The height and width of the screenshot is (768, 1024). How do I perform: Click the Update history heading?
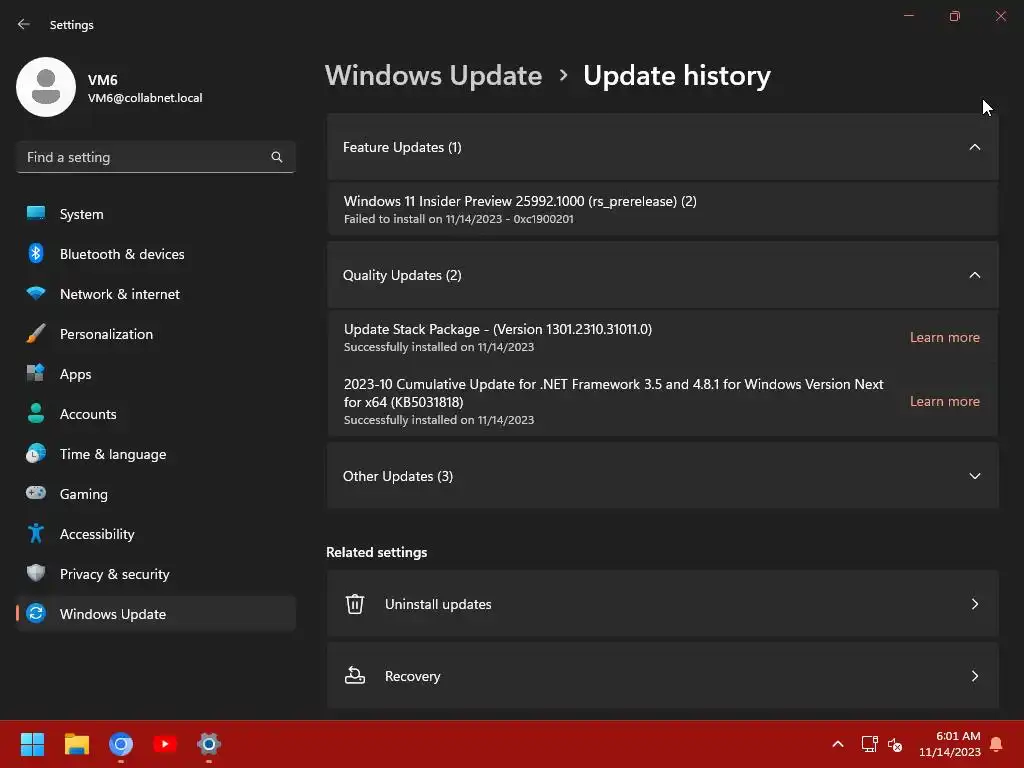[677, 76]
